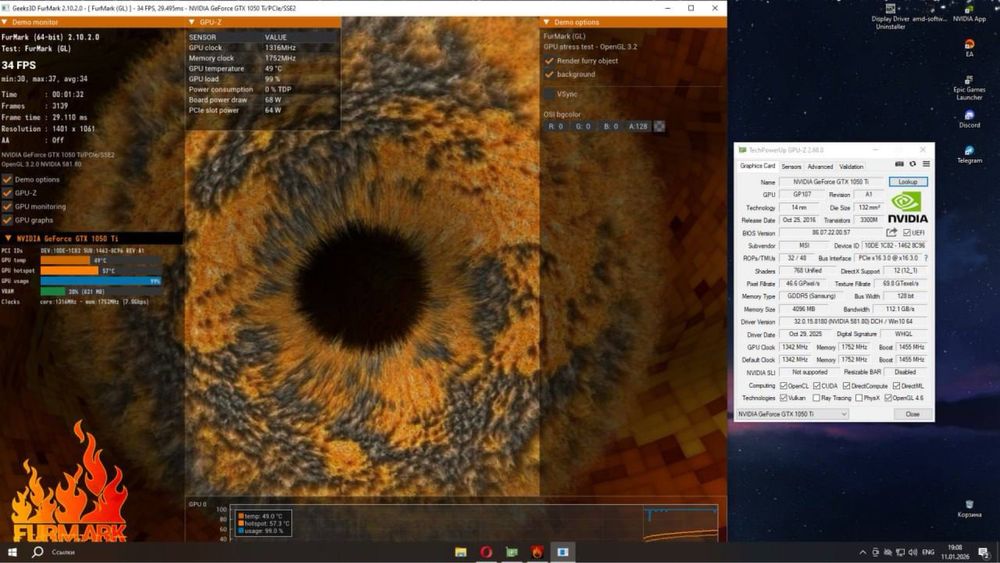Adjust the R: 0 color value

tap(556, 126)
